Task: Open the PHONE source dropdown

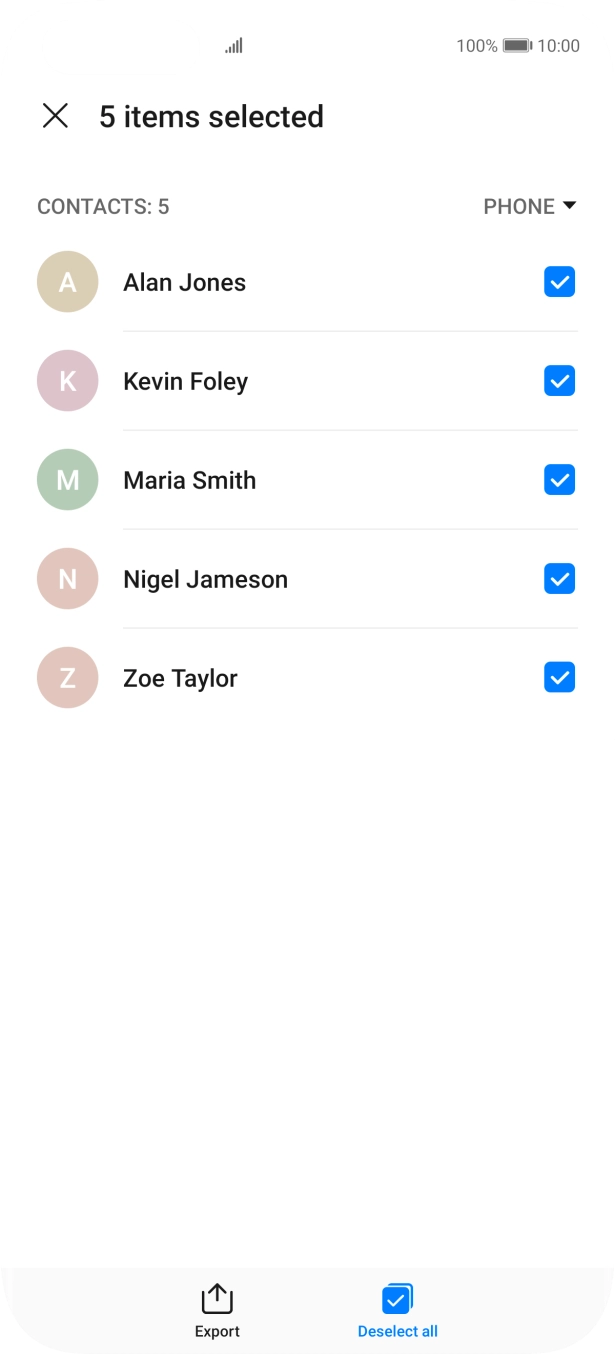Action: coord(519,206)
